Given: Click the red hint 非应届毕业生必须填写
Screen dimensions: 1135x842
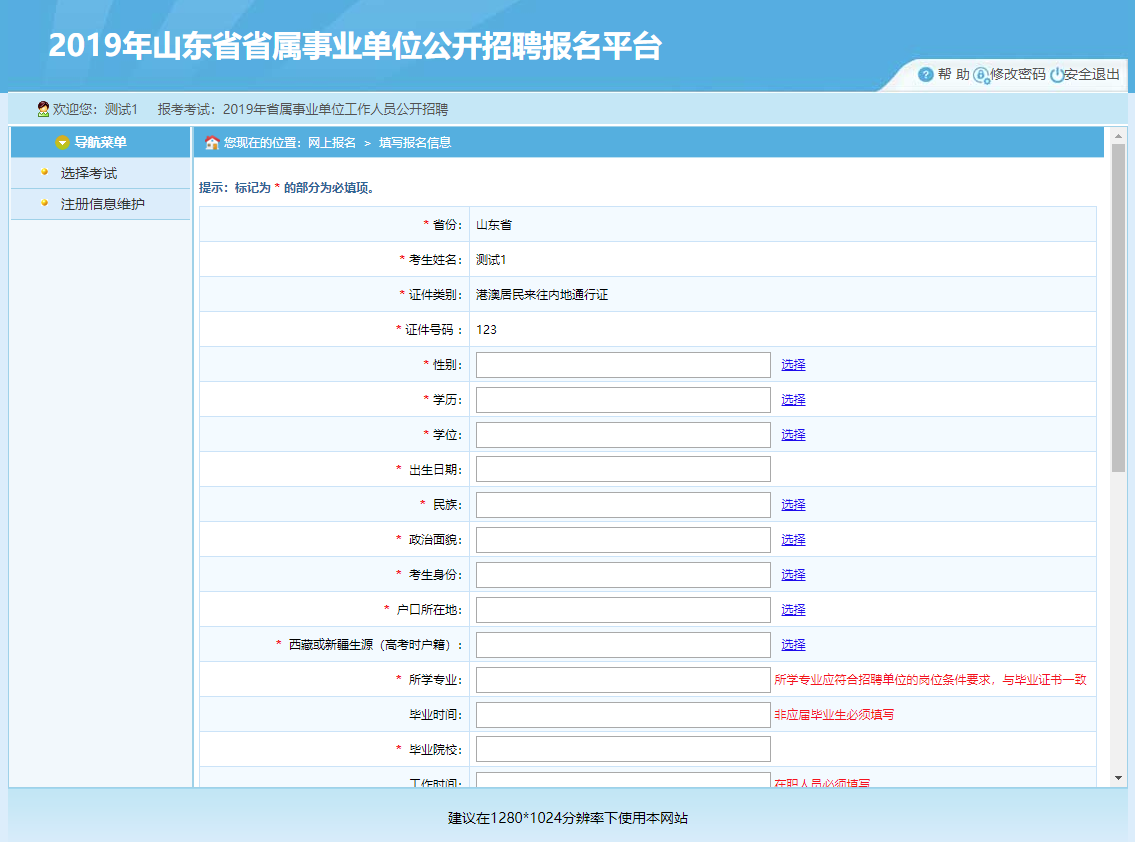Looking at the screenshot, I should tap(834, 715).
